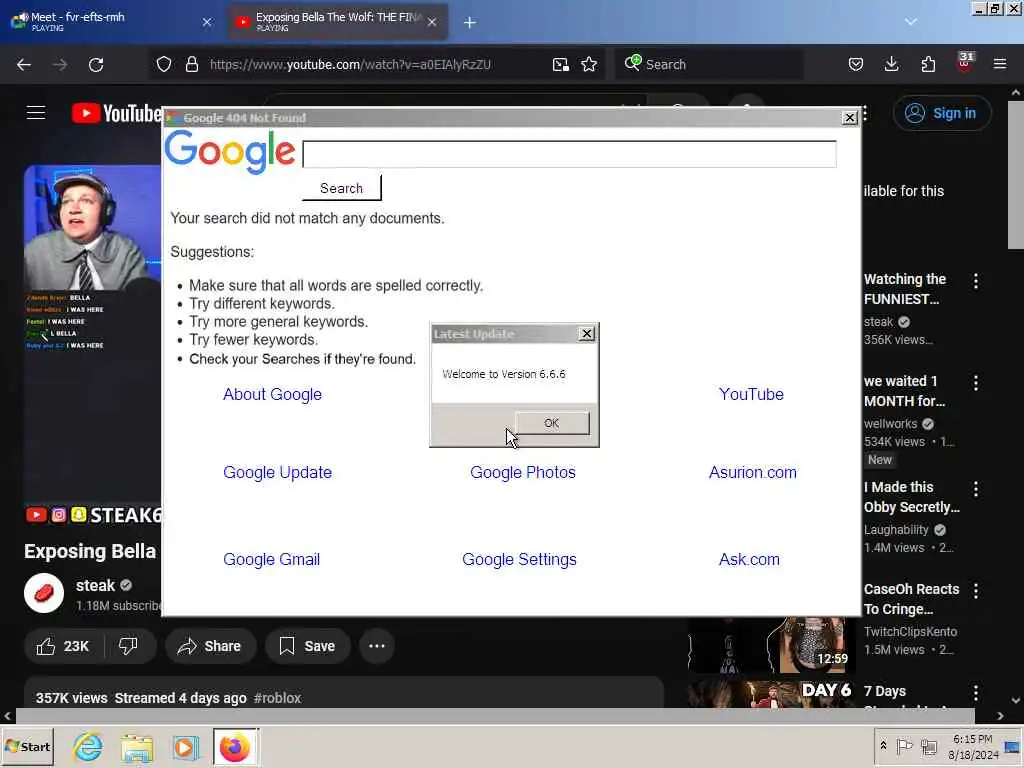The height and width of the screenshot is (768, 1024).
Task: Open Windows Media Player from taskbar
Action: pyautogui.click(x=185, y=747)
